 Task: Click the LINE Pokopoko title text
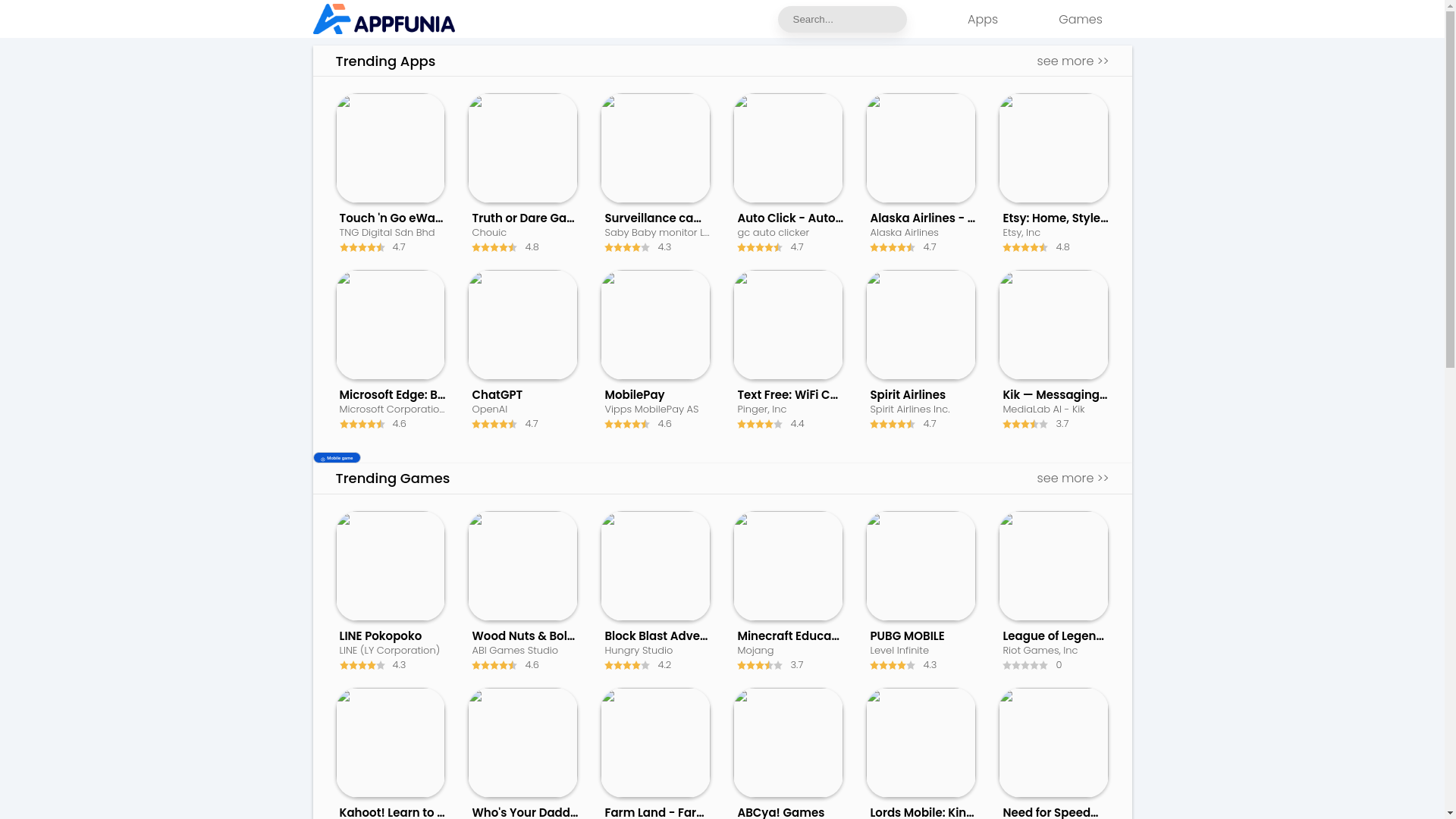coord(380,635)
